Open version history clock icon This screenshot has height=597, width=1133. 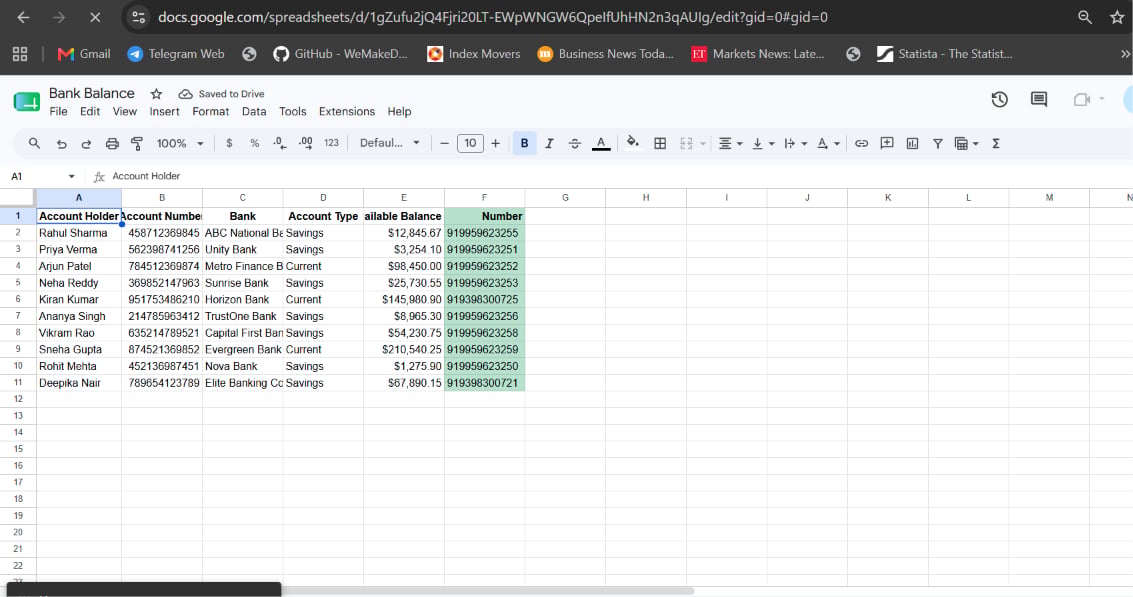(x=999, y=100)
